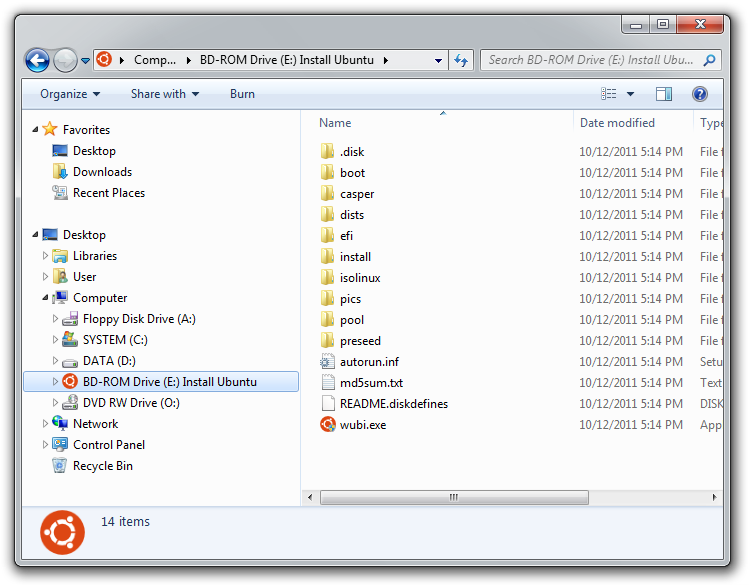The image size is (749, 585).
Task: Open Libraries in navigation pane
Action: click(x=84, y=255)
